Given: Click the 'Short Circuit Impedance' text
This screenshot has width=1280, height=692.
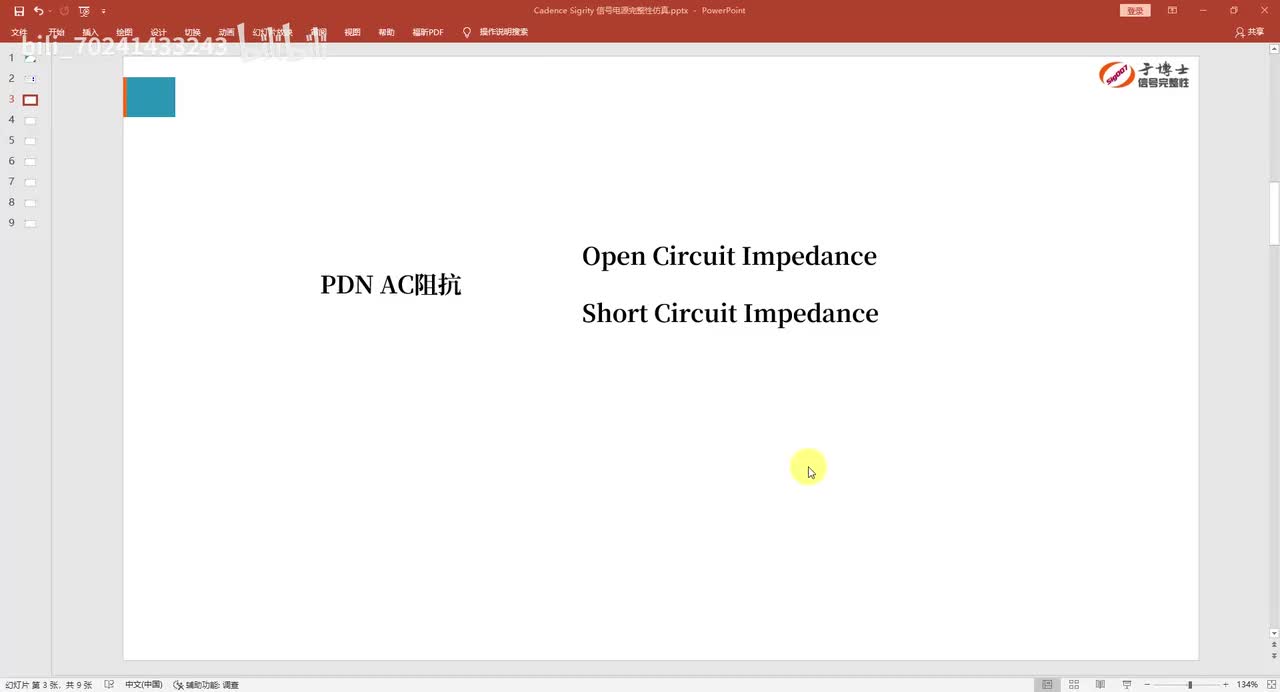Looking at the screenshot, I should click(x=730, y=313).
